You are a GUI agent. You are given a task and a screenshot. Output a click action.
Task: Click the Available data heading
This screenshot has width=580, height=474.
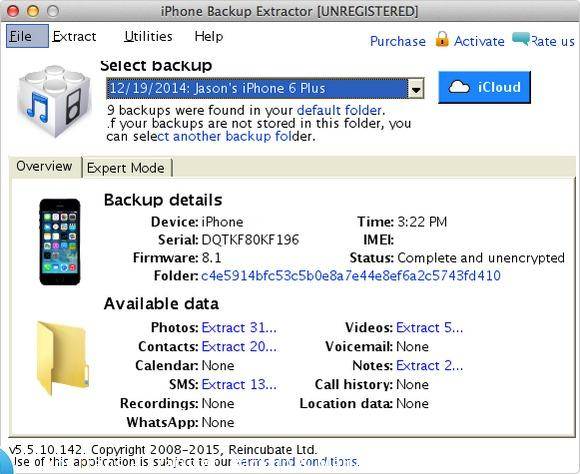161,304
